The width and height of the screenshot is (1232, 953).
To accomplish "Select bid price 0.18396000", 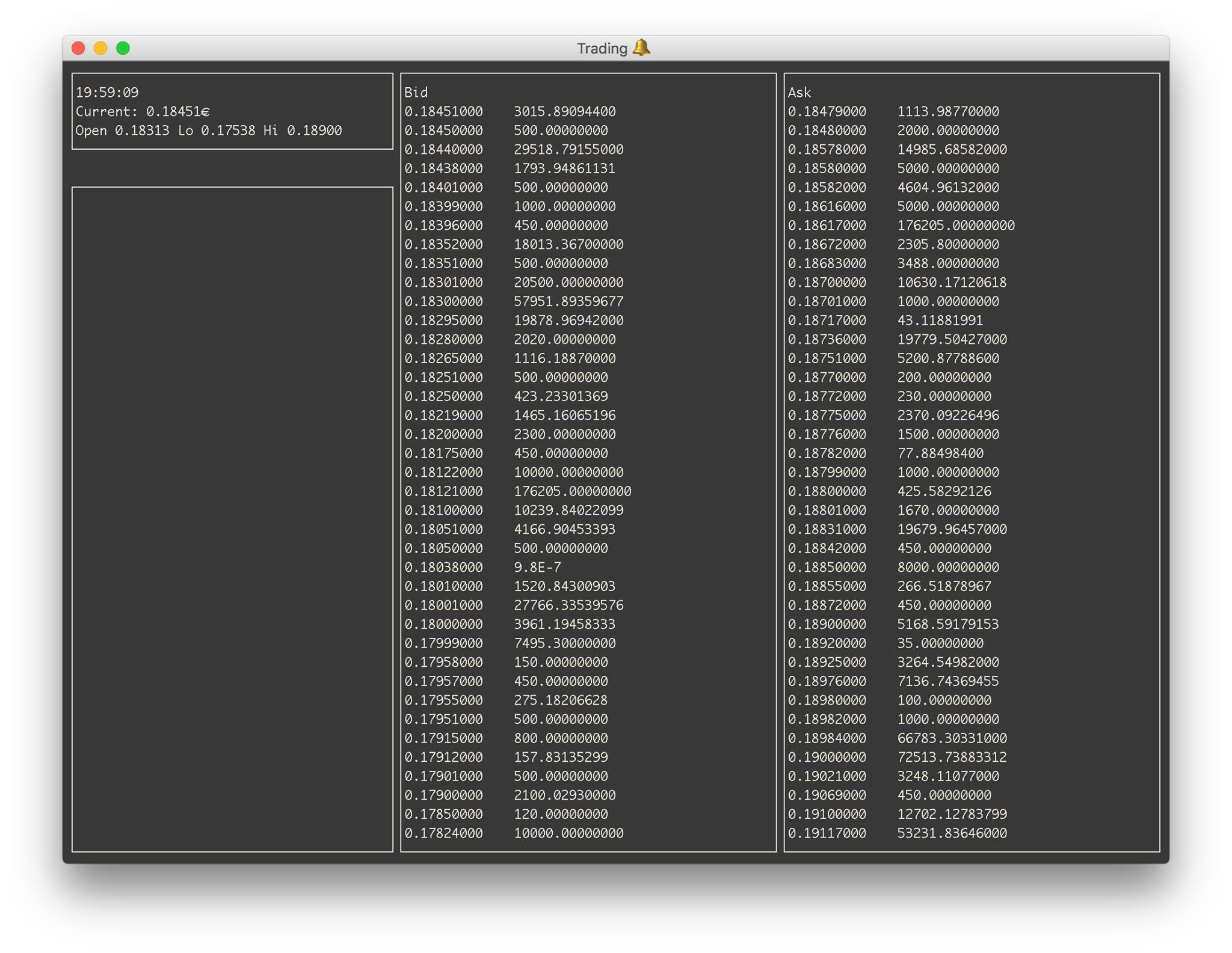I will (x=443, y=225).
